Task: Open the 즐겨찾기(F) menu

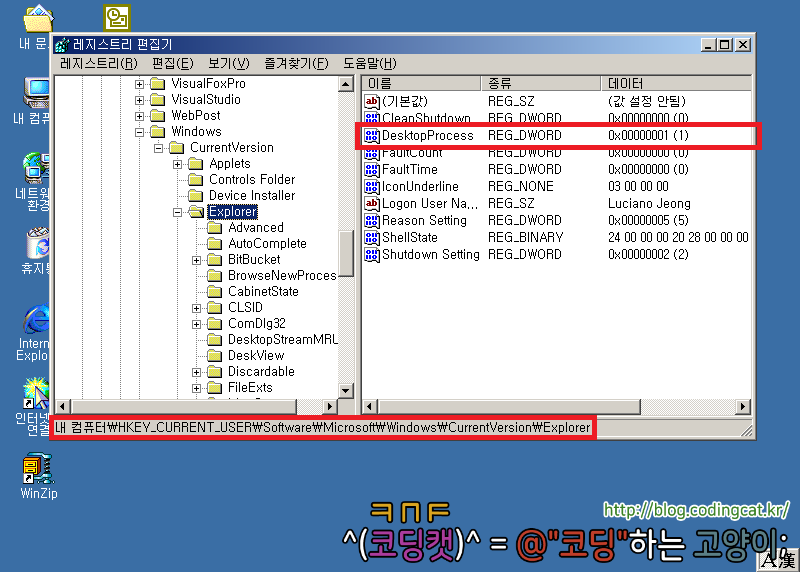Action: click(296, 63)
